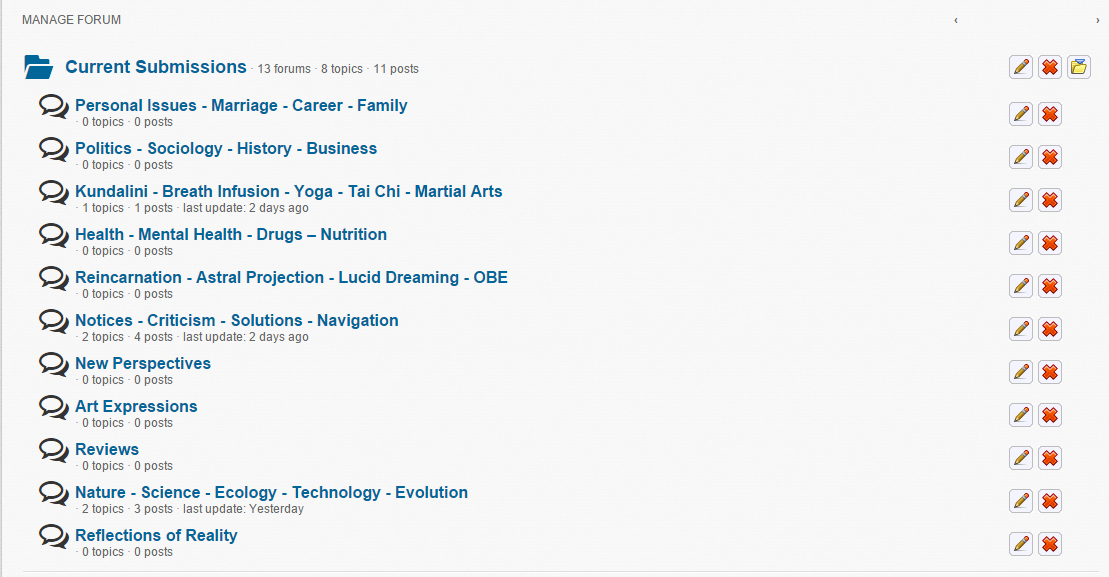The image size is (1109, 577).
Task: Edit the Current Submissions category
Action: click(1021, 67)
